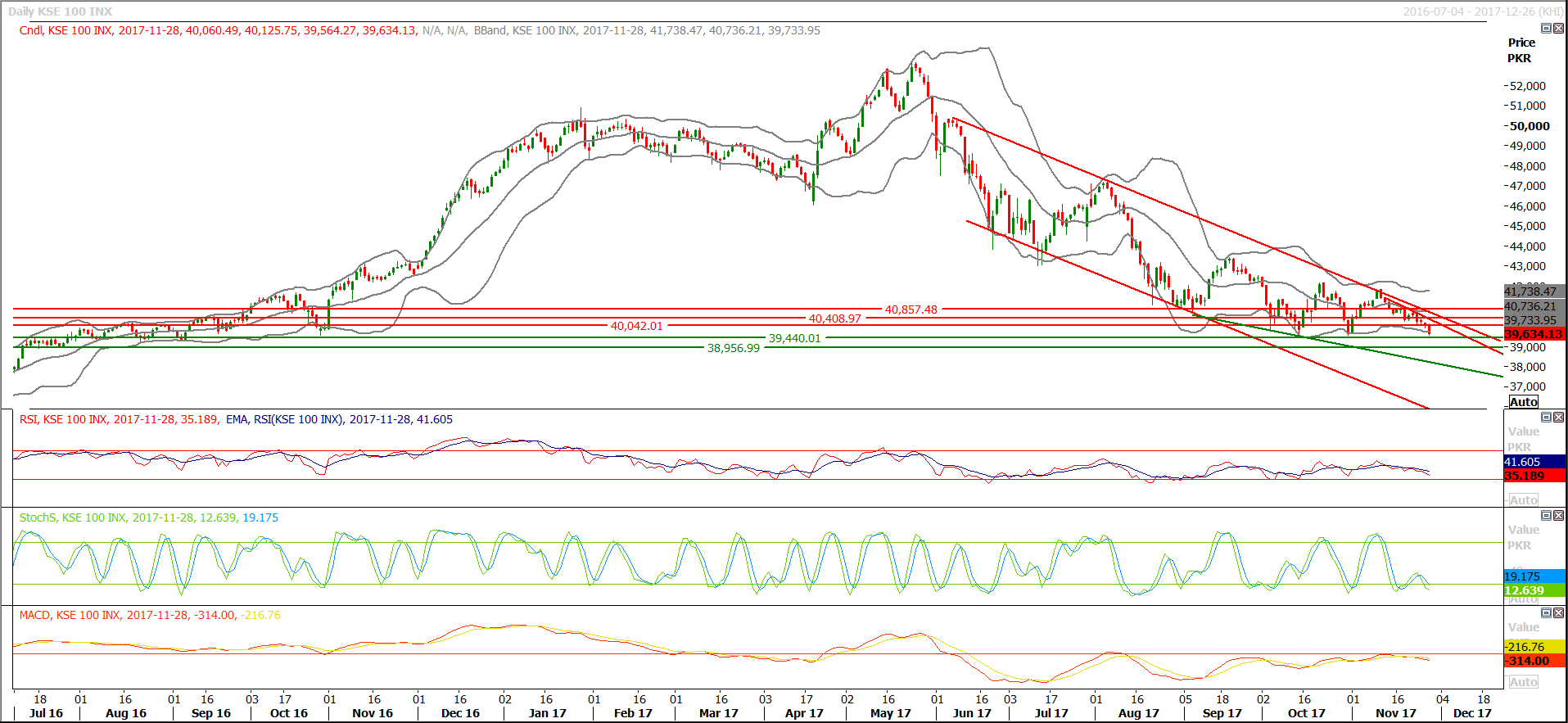Toggle Auto scaling on the price axis
The image size is (1568, 723).
tap(1523, 402)
